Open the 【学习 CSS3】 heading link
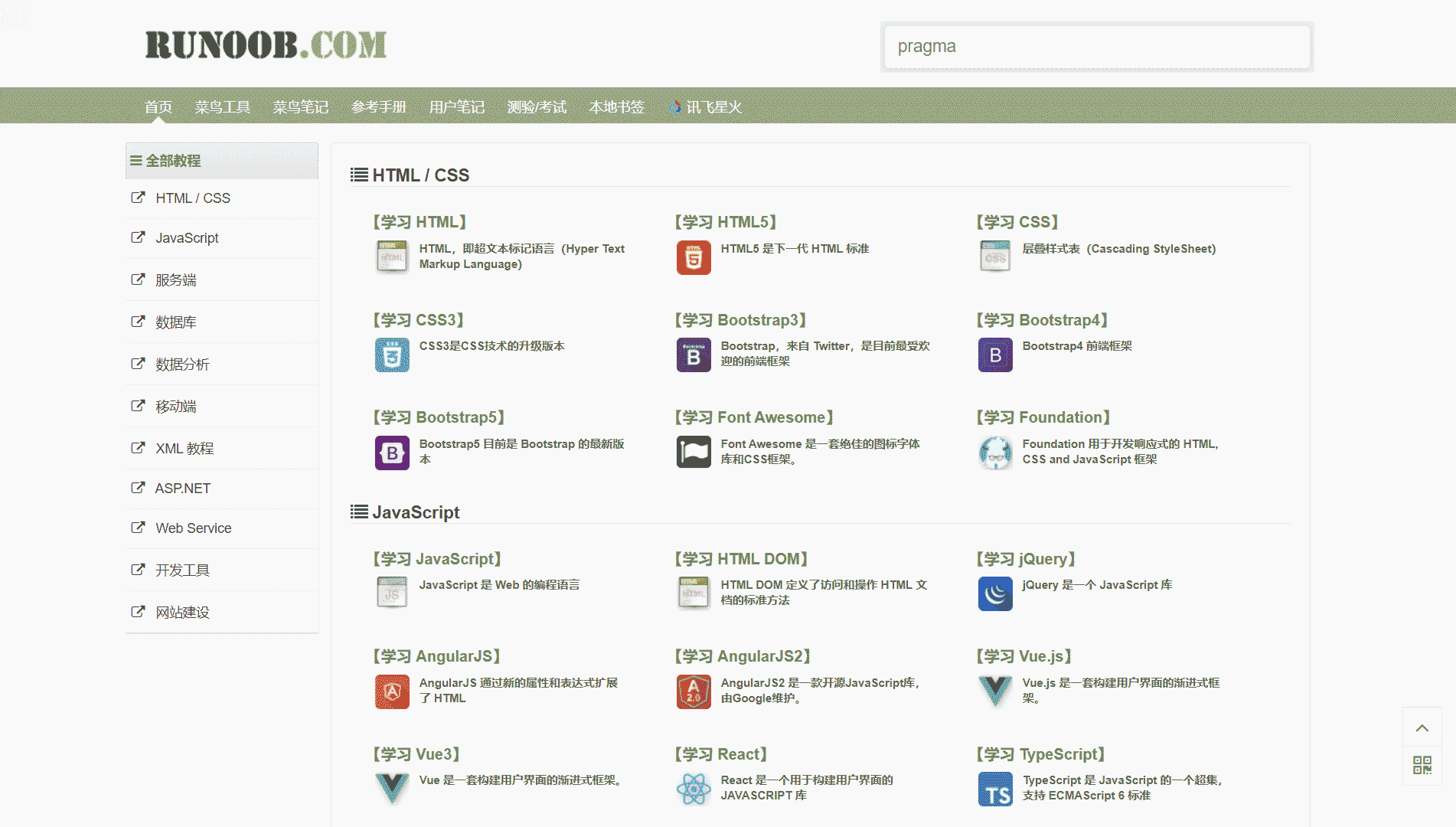 point(418,320)
